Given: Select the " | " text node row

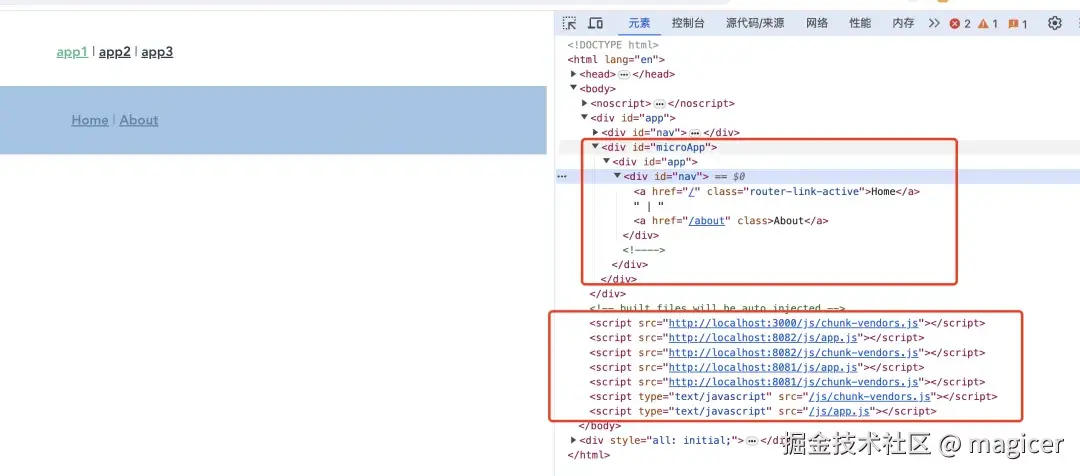Looking at the screenshot, I should coord(649,206).
